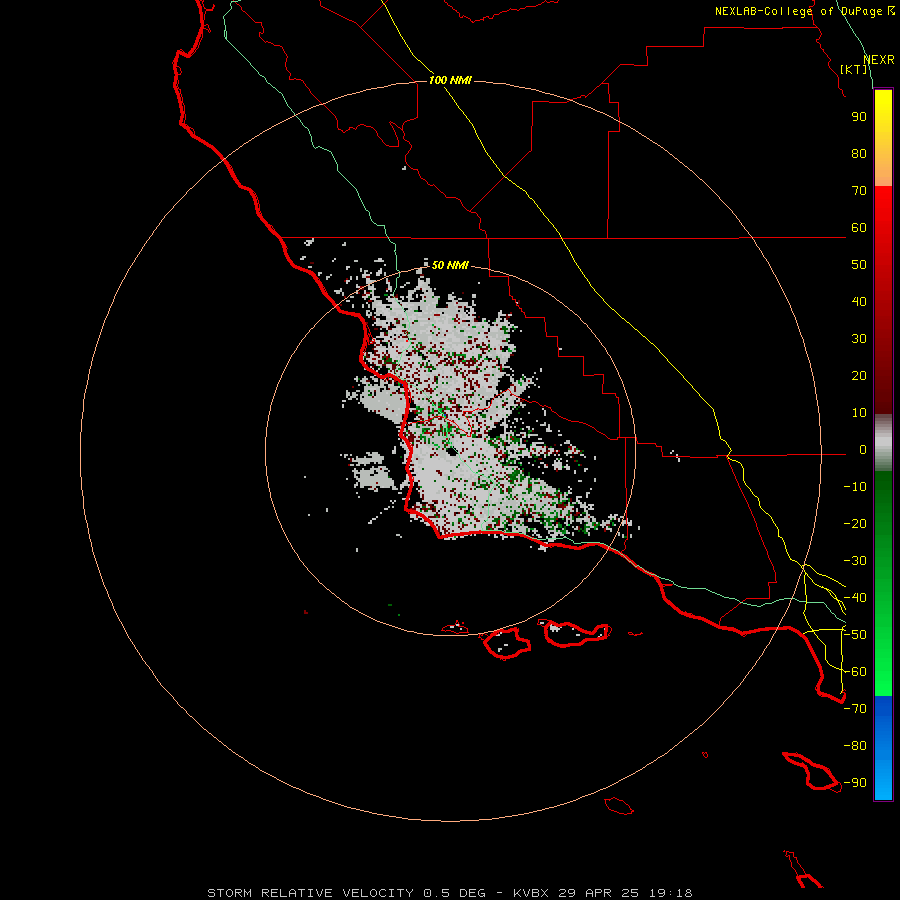Click the -40 value on velocity scale
900x900 pixels.
tap(855, 598)
